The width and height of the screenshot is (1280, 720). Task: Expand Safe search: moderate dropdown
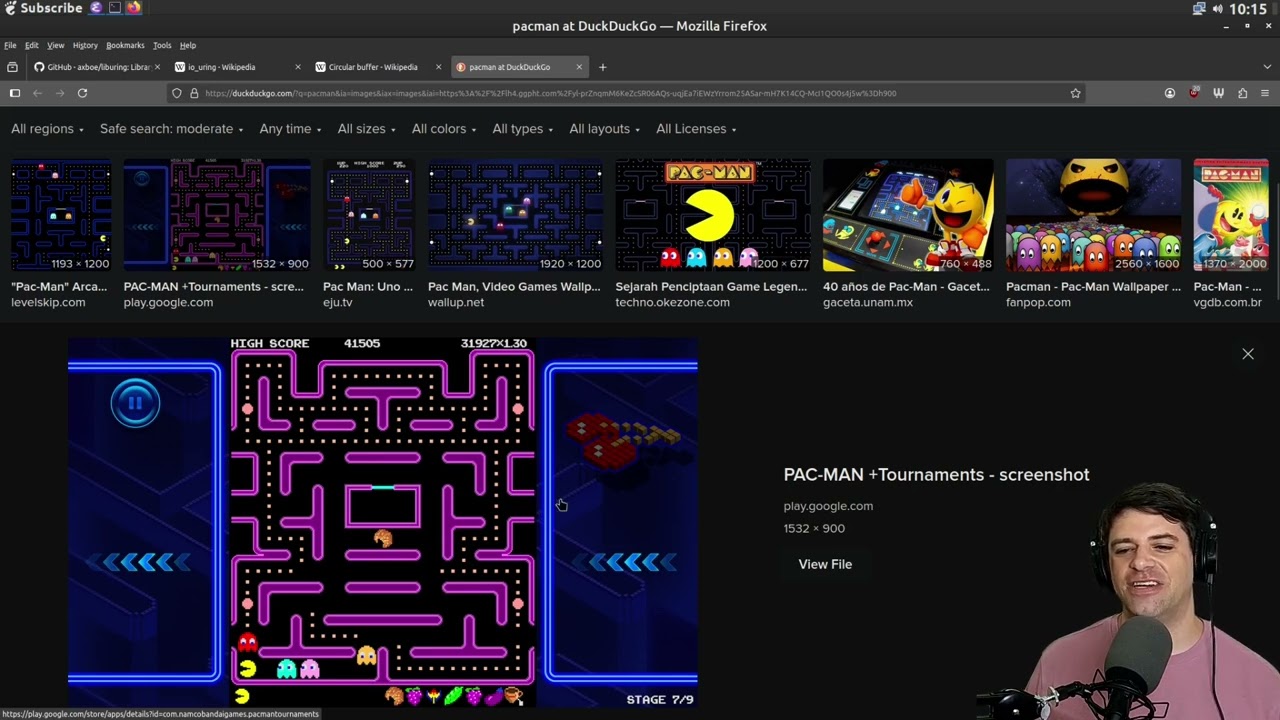(x=172, y=129)
